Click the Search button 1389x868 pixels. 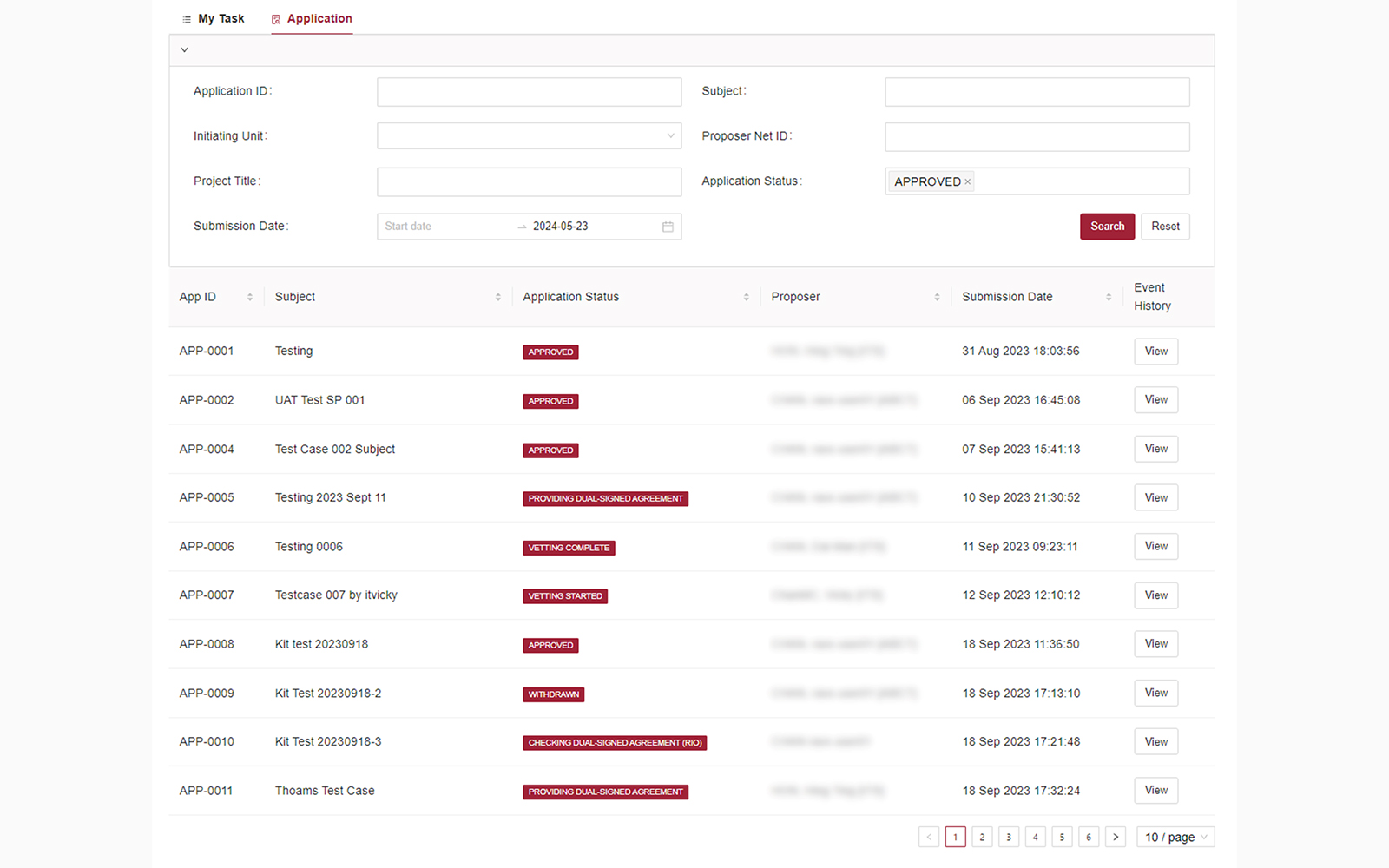(x=1107, y=227)
